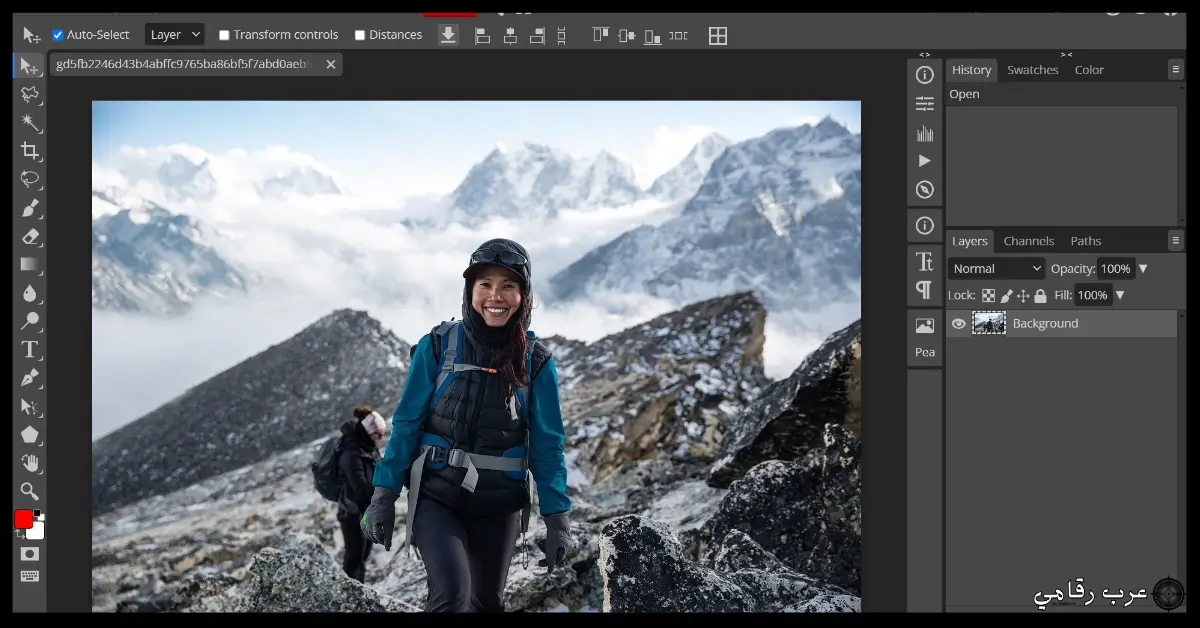
Task: Open the Layer selection dropdown
Action: pyautogui.click(x=174, y=33)
